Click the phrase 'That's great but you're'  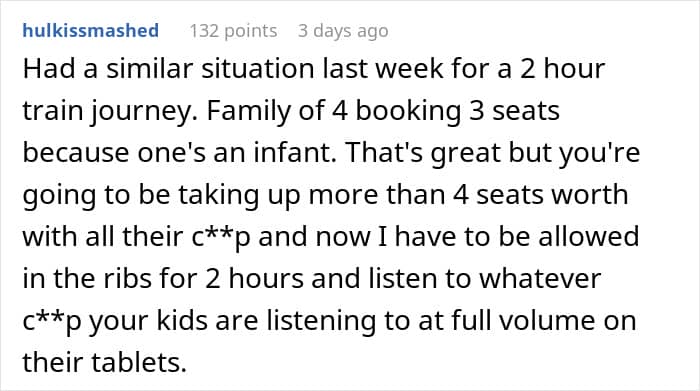(x=493, y=153)
